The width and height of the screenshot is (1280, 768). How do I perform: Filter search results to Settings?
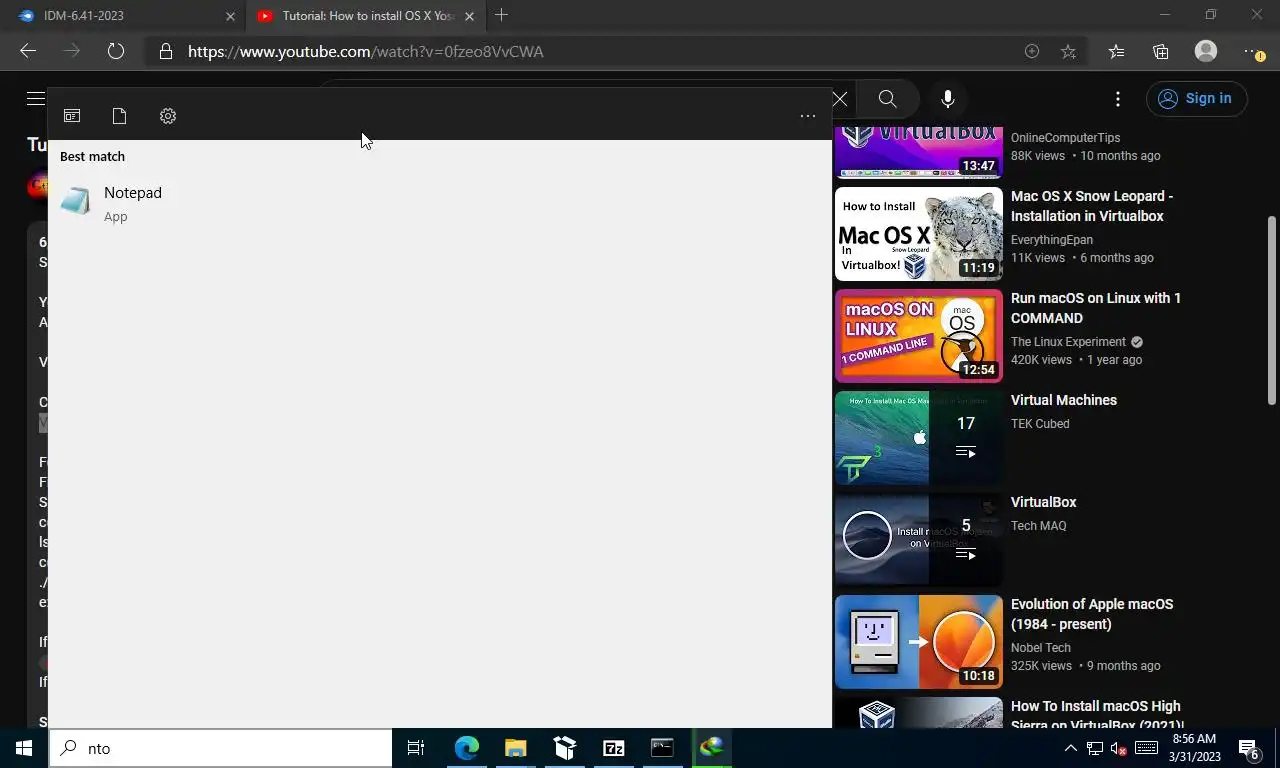168,116
